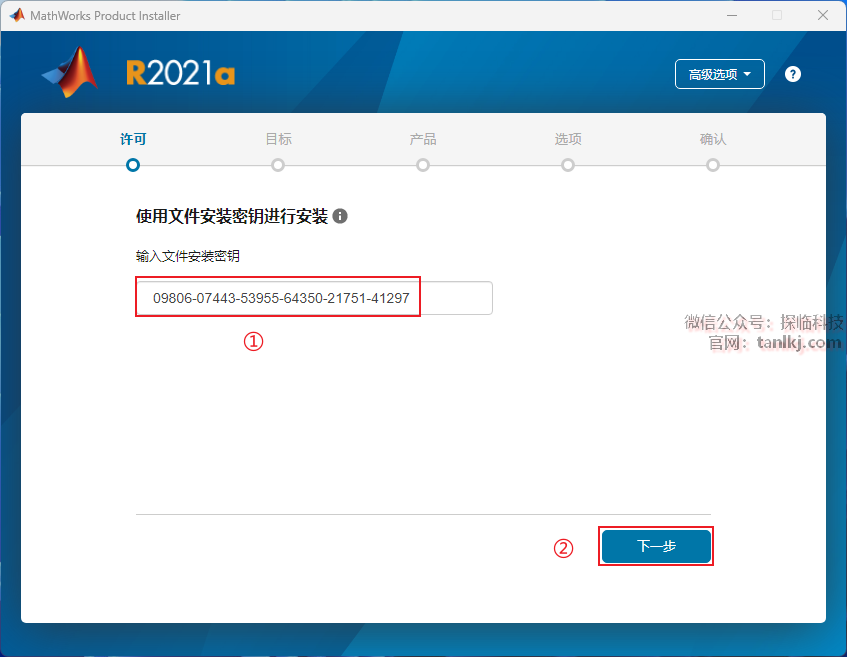Click the help question mark icon
Screen dimensions: 847x657
click(x=792, y=74)
